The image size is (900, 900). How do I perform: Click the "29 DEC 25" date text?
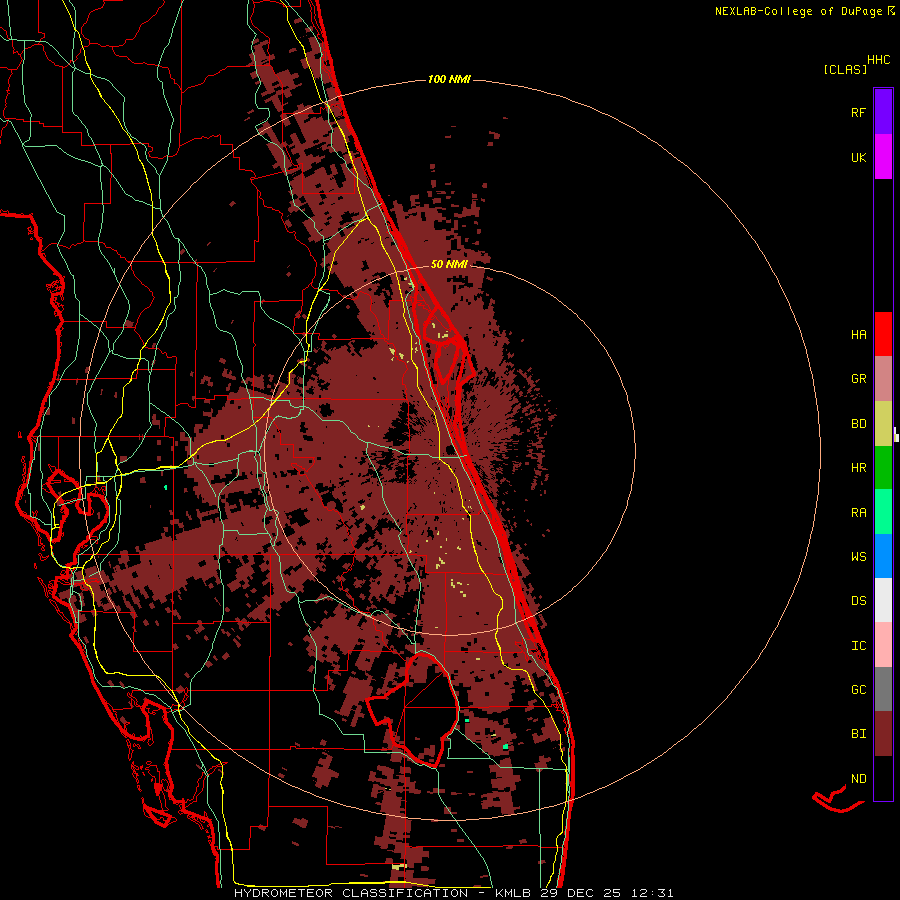point(580,893)
